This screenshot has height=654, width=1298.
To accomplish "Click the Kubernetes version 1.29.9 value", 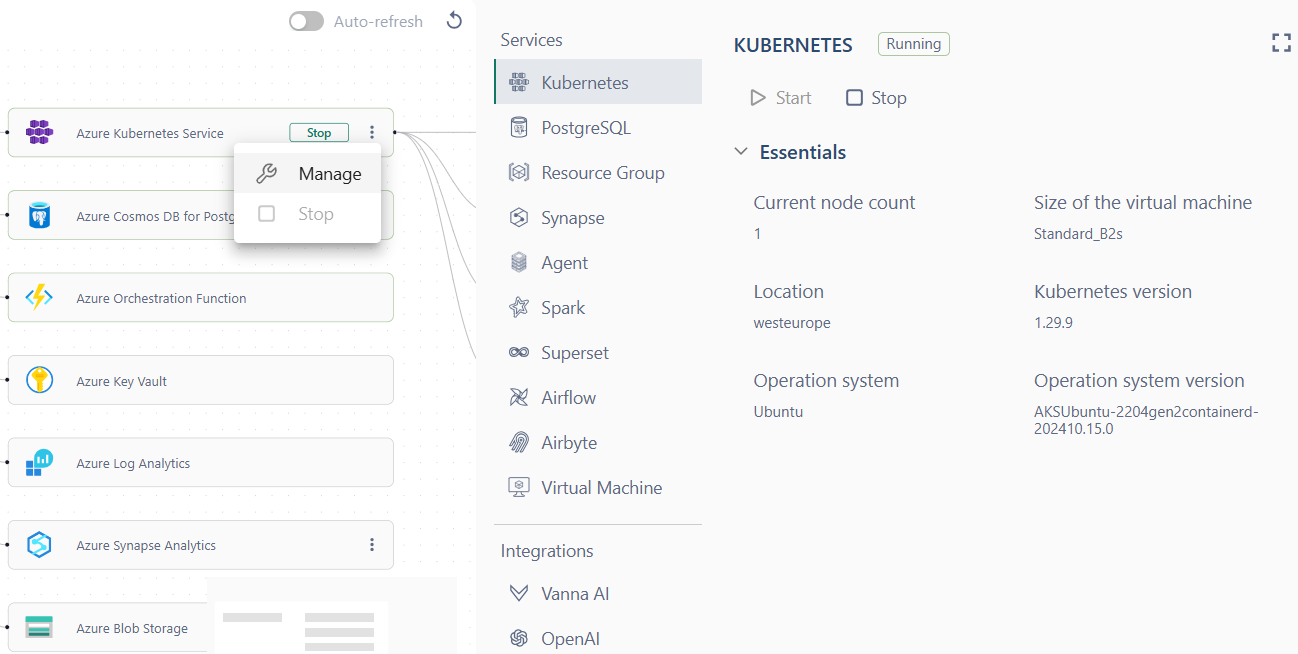I will tap(1053, 323).
